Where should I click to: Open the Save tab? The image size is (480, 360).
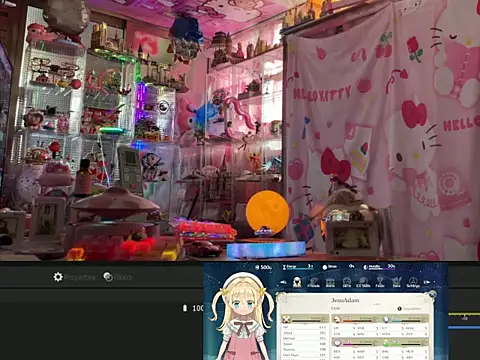pos(396,282)
